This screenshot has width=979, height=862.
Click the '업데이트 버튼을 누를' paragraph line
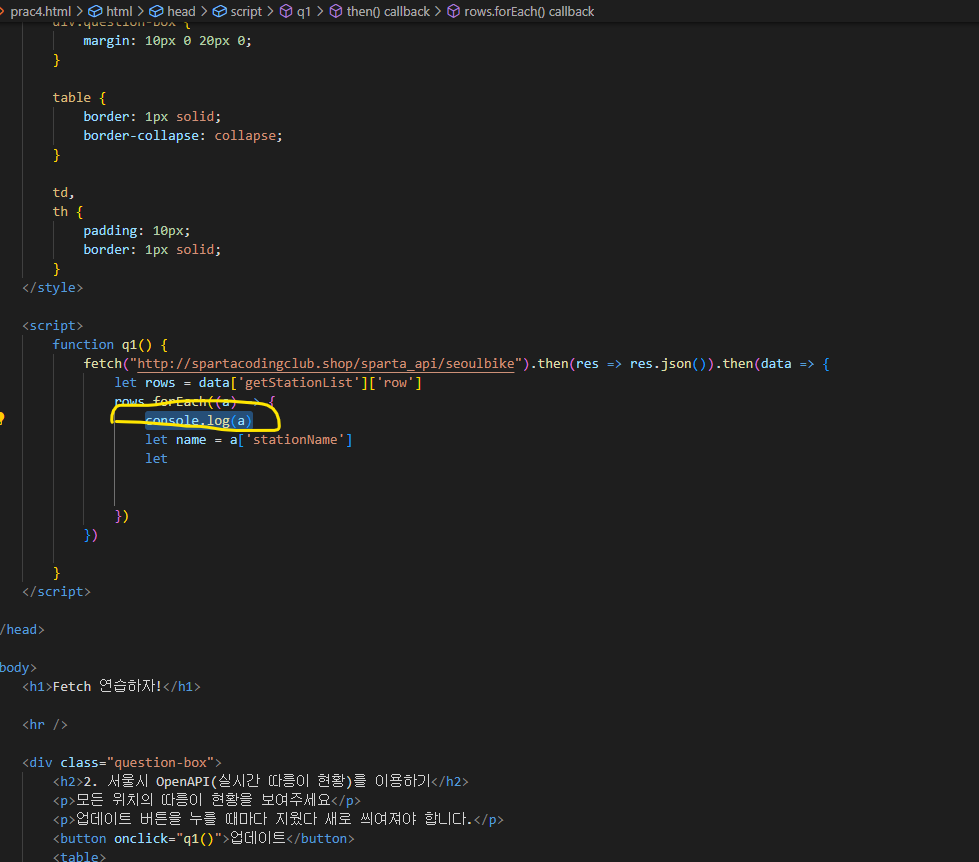278,820
